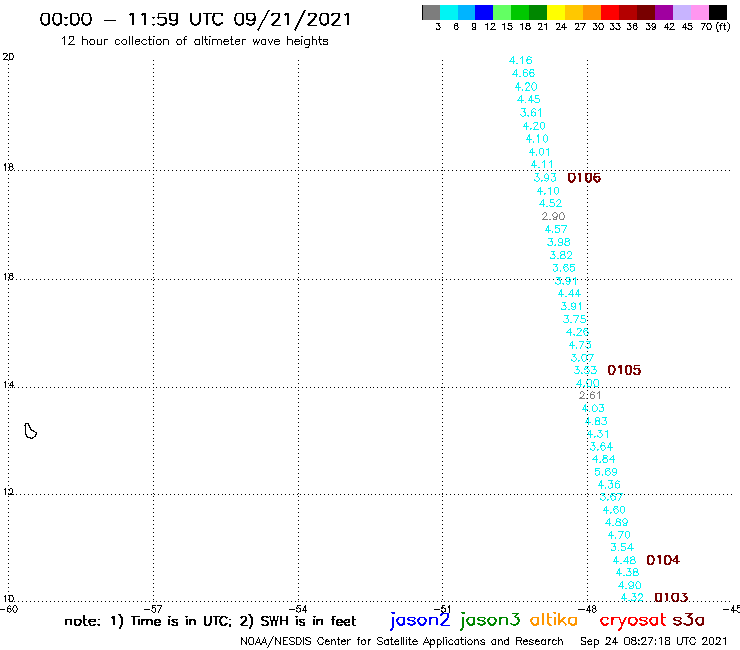Click the 0103 pass time marker
This screenshot has height=650, width=740.
[671, 598]
